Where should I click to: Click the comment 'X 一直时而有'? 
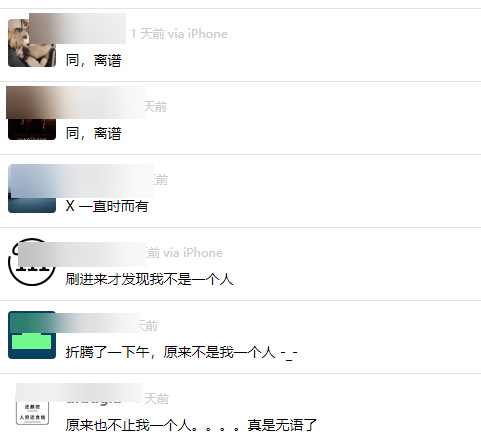(107, 206)
